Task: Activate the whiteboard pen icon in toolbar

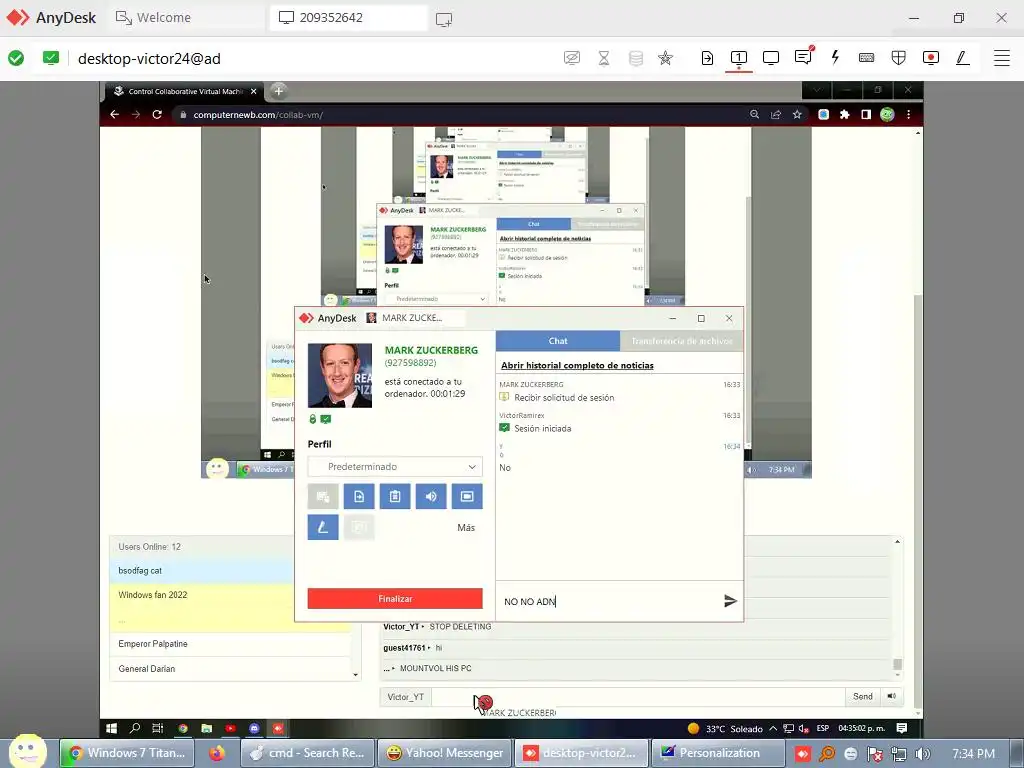Action: (963, 58)
